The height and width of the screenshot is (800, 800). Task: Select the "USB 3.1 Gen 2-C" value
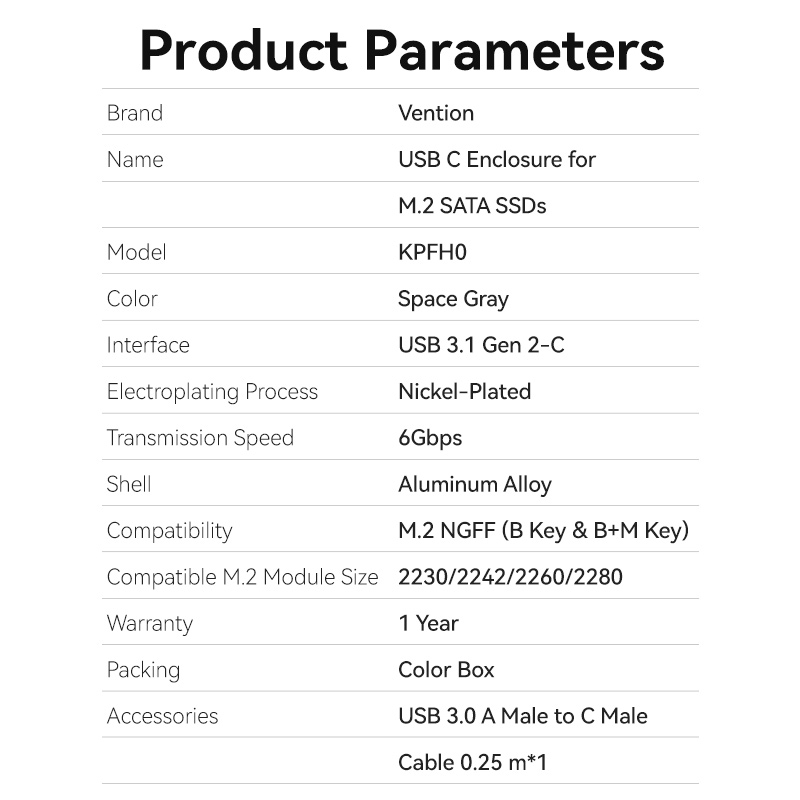pyautogui.click(x=481, y=345)
